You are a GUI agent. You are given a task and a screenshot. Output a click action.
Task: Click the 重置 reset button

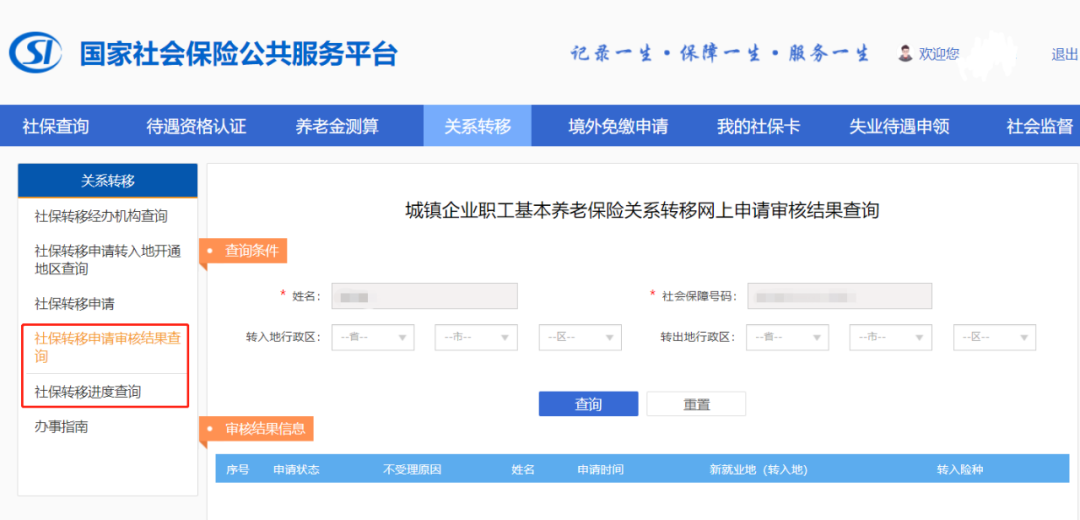[x=696, y=404]
